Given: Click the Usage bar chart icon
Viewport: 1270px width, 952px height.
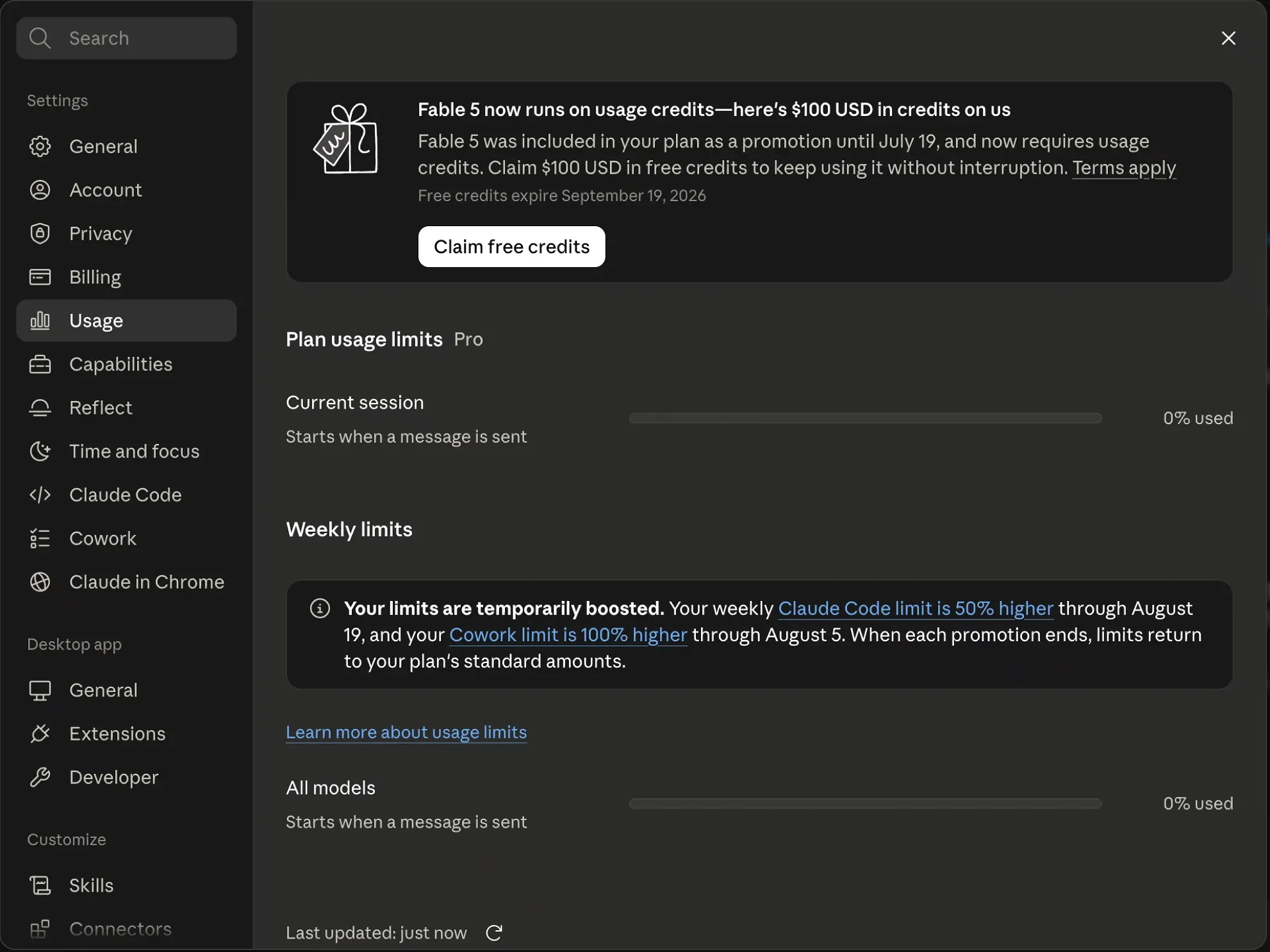Looking at the screenshot, I should coord(40,320).
